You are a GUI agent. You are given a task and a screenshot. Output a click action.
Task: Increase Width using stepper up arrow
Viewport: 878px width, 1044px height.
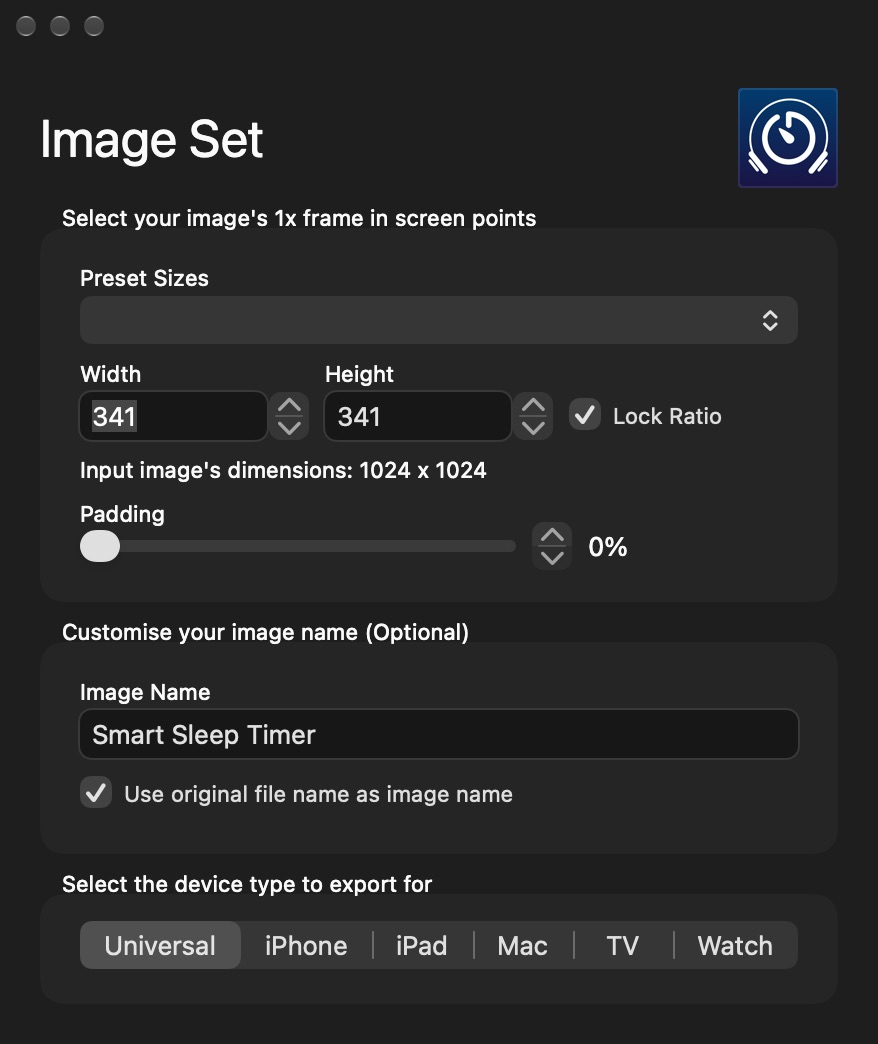click(x=289, y=405)
